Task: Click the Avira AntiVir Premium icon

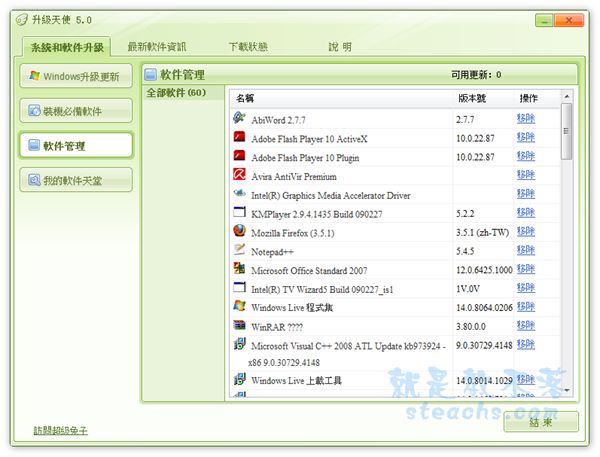Action: click(240, 174)
